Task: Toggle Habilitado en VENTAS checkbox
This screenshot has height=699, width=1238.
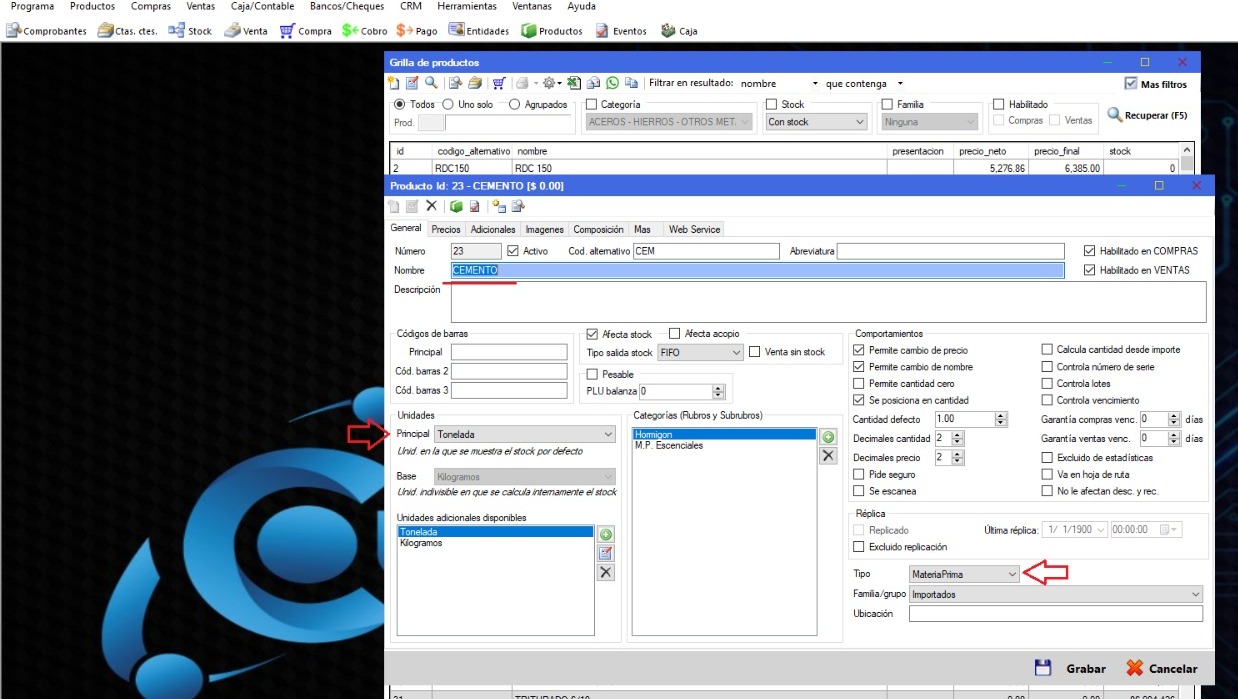Action: coord(1090,270)
